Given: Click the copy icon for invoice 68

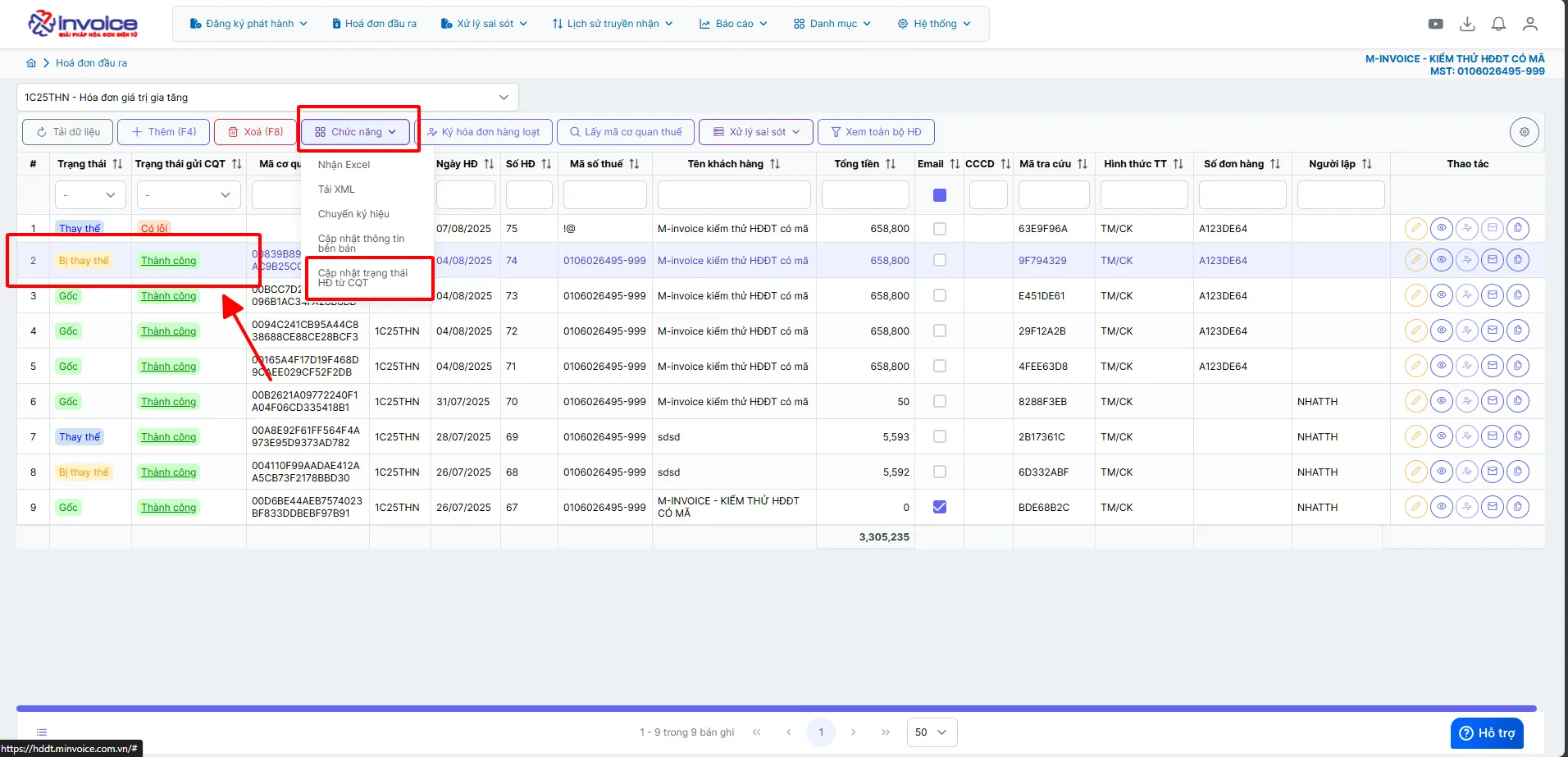Looking at the screenshot, I should pyautogui.click(x=1518, y=472).
